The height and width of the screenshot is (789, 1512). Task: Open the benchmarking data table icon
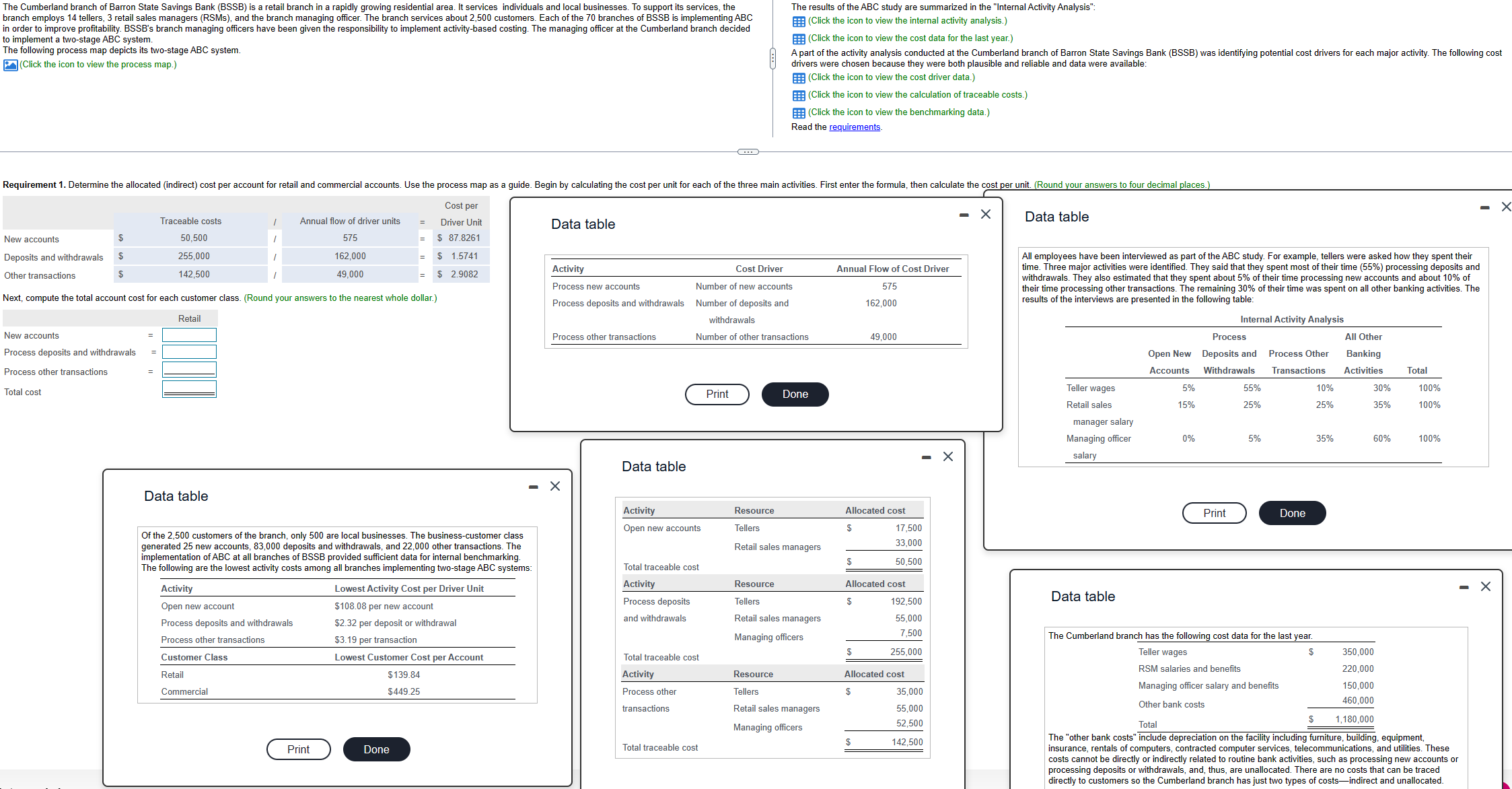pyautogui.click(x=799, y=113)
